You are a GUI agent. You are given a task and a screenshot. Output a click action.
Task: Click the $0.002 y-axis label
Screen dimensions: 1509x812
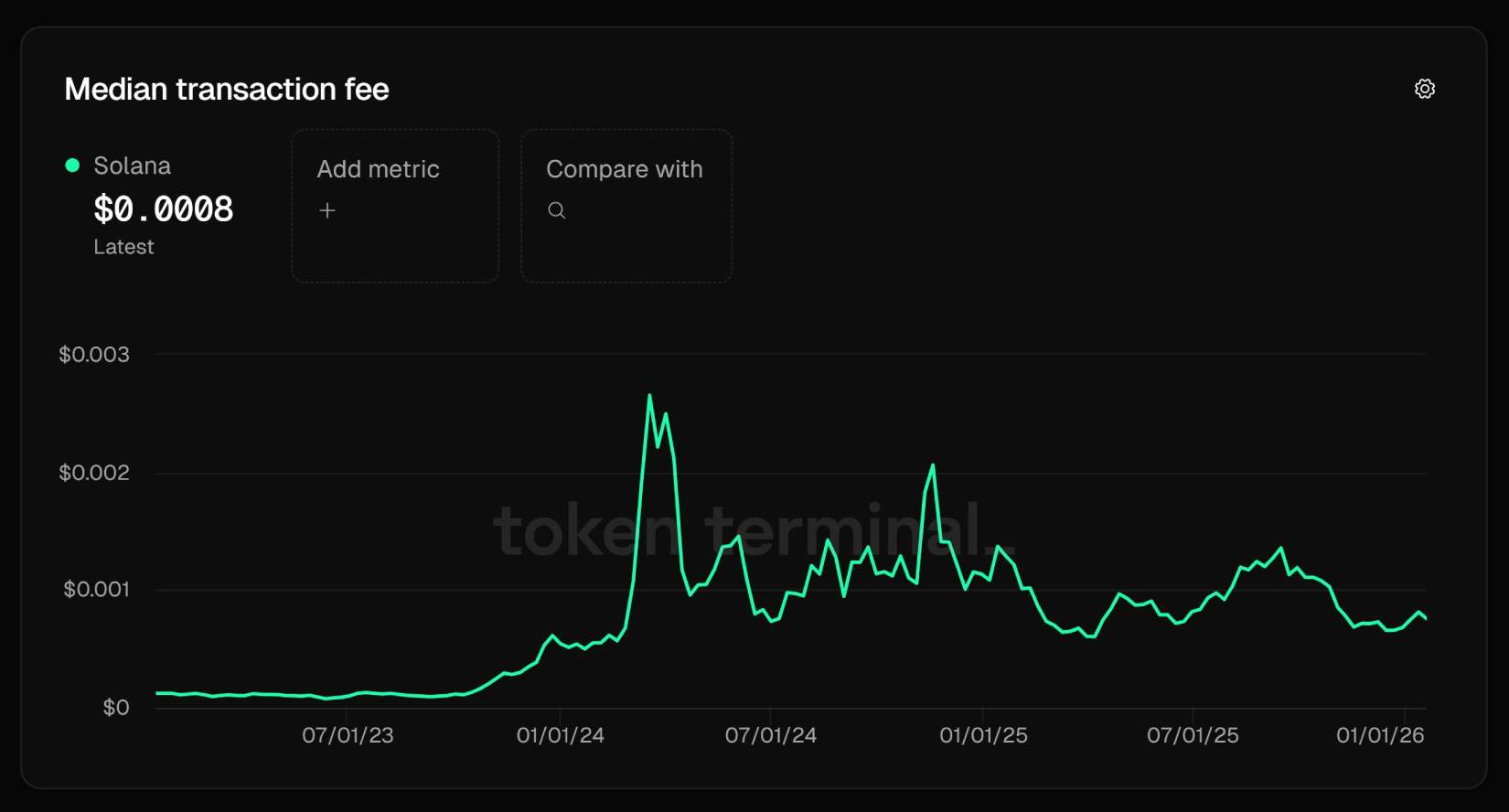pos(94,472)
